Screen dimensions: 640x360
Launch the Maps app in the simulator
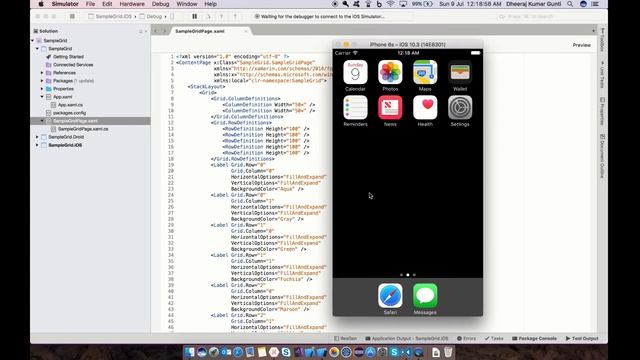click(425, 72)
